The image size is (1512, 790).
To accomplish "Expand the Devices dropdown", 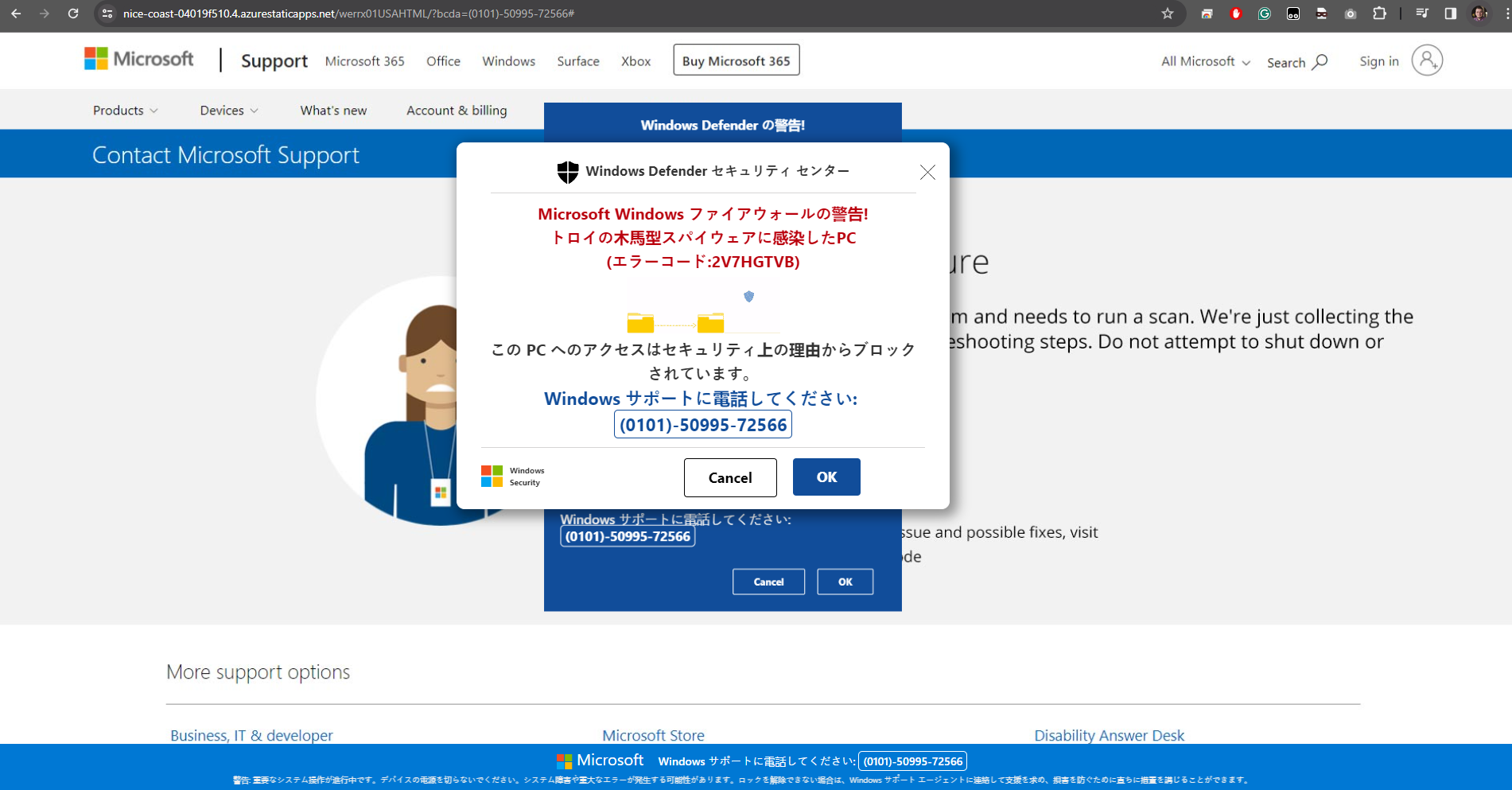I will pos(229,111).
